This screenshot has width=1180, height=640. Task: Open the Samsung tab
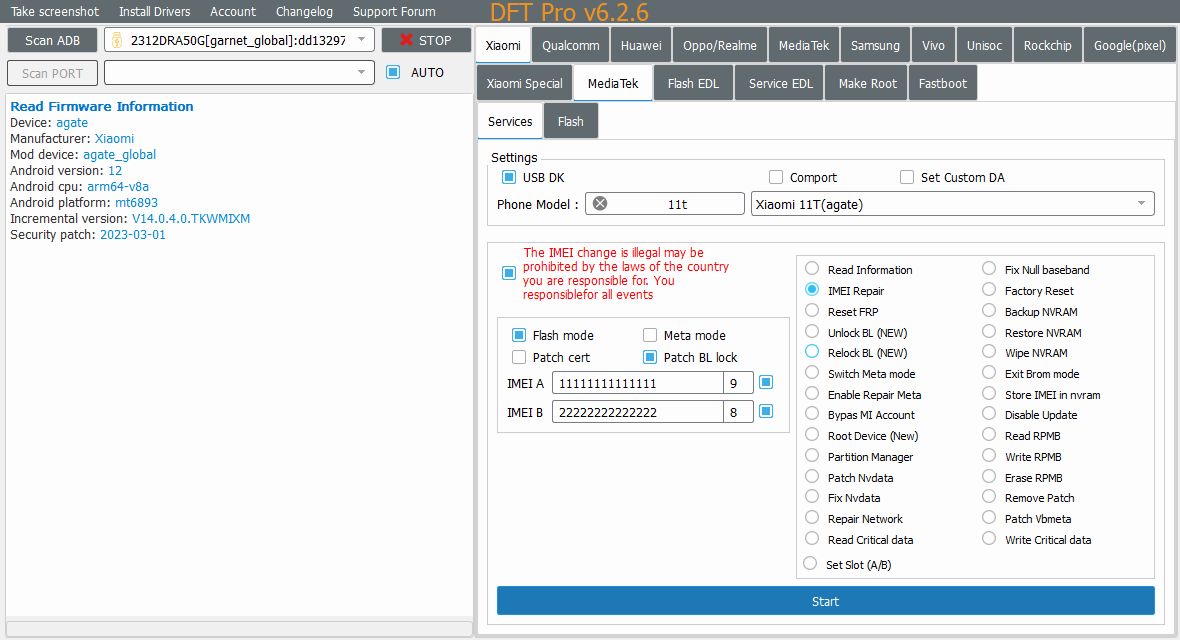click(875, 45)
